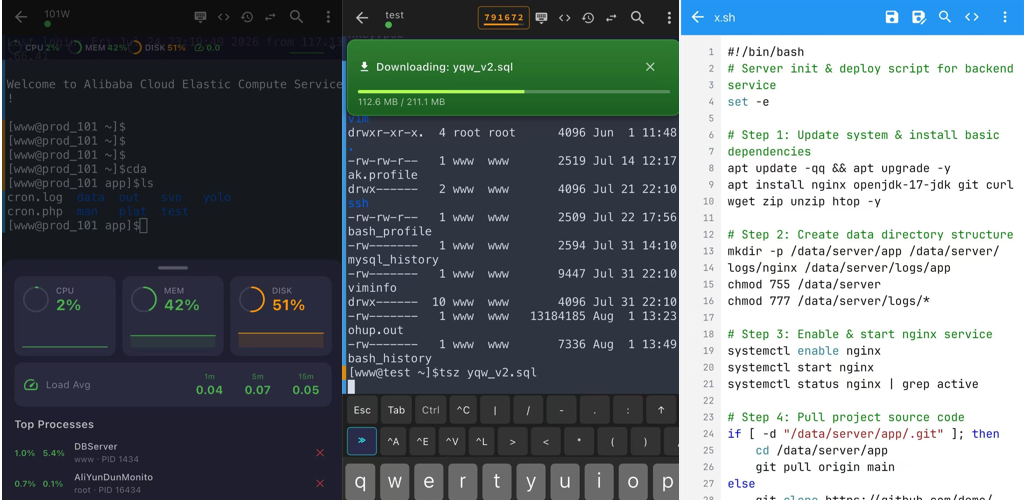Open the MEM 42% stats card
Viewport: 1024px width, 500px height.
172,316
